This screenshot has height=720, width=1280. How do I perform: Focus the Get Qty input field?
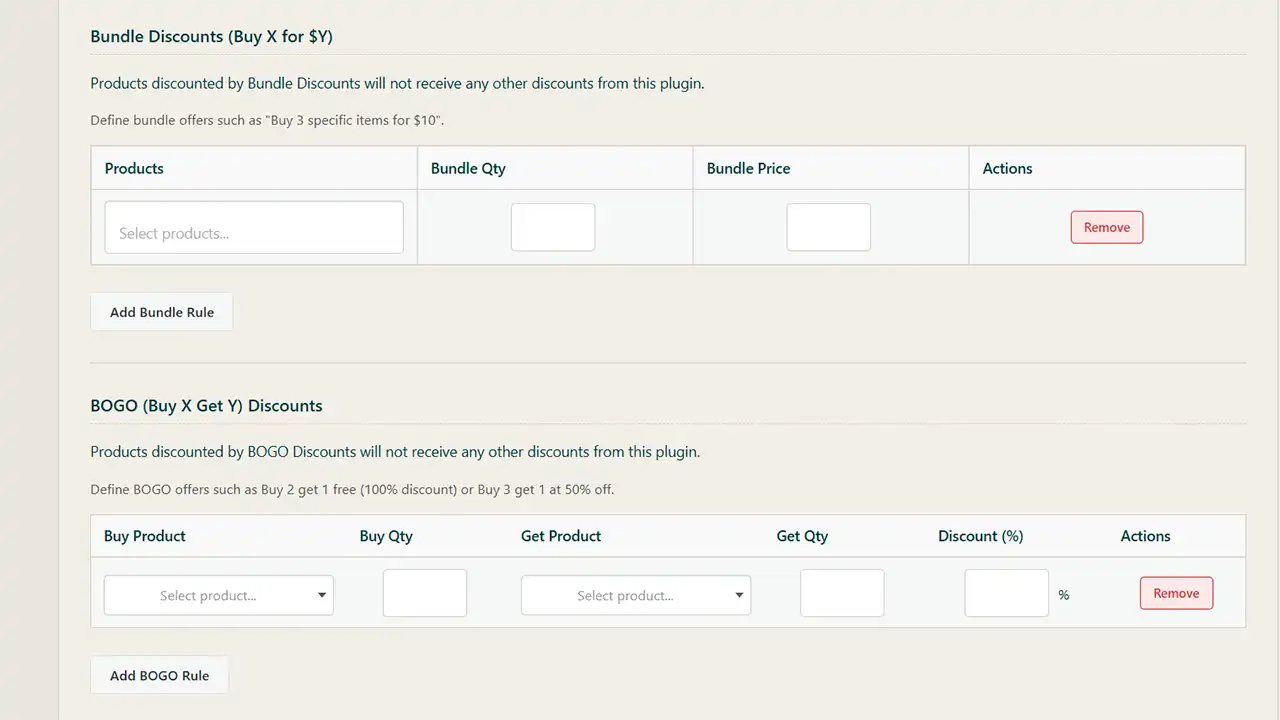click(x=842, y=594)
